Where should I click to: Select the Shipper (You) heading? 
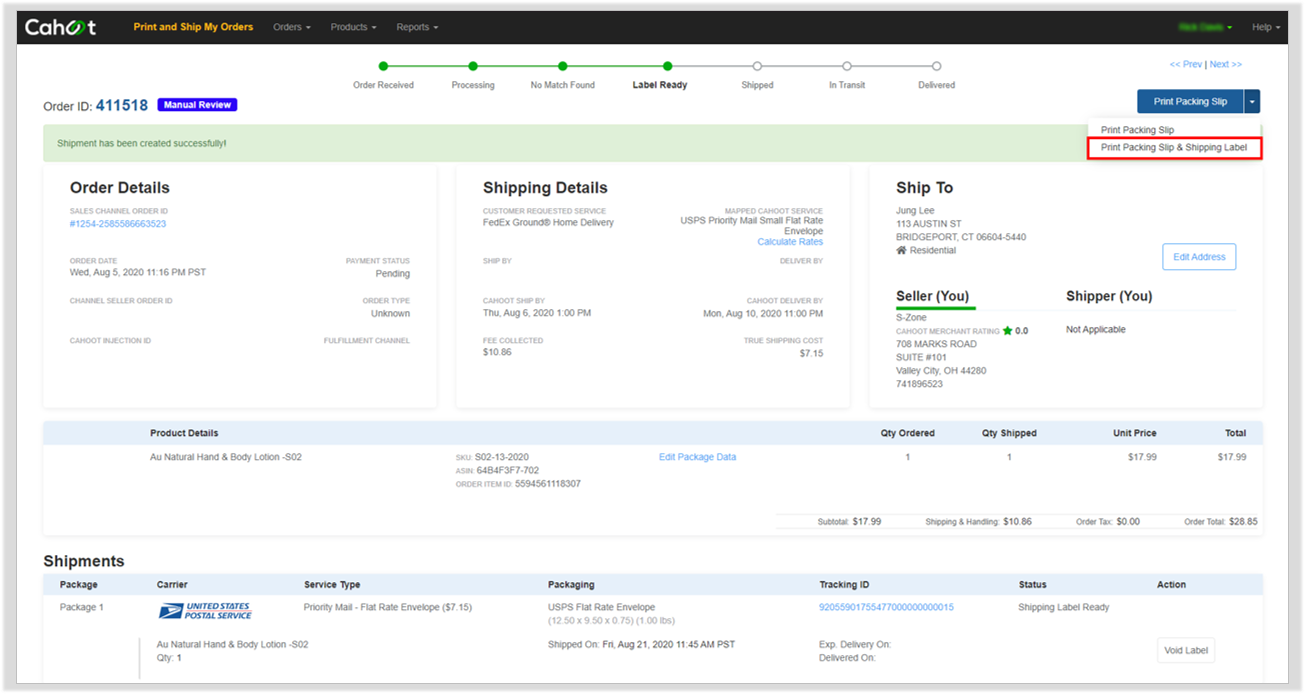[1109, 296]
